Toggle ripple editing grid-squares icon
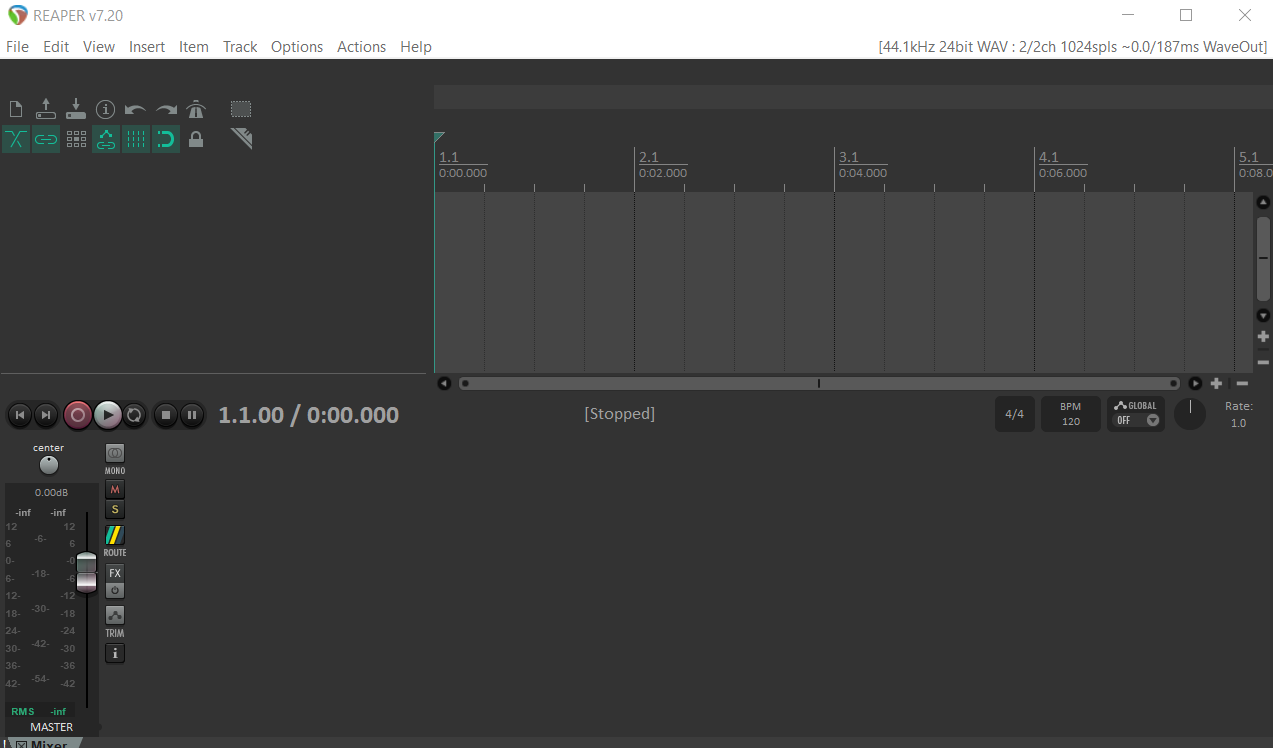 pyautogui.click(x=76, y=139)
